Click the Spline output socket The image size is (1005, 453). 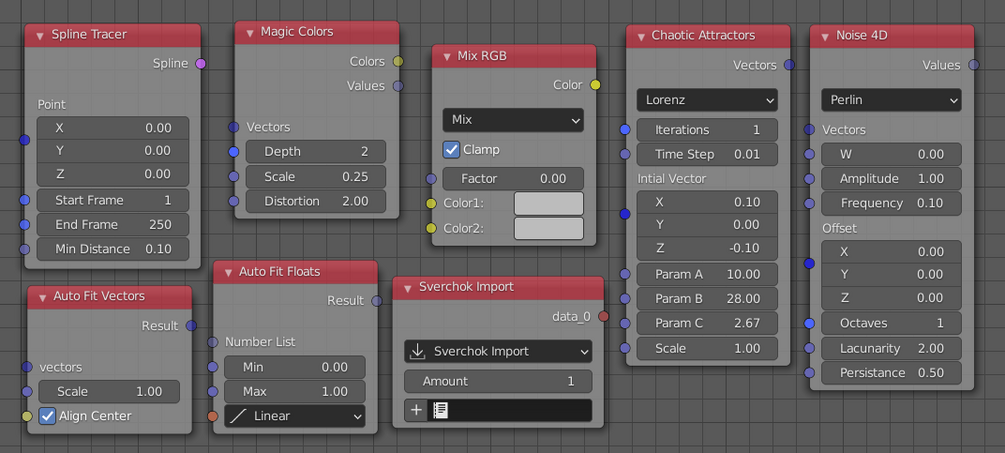201,63
